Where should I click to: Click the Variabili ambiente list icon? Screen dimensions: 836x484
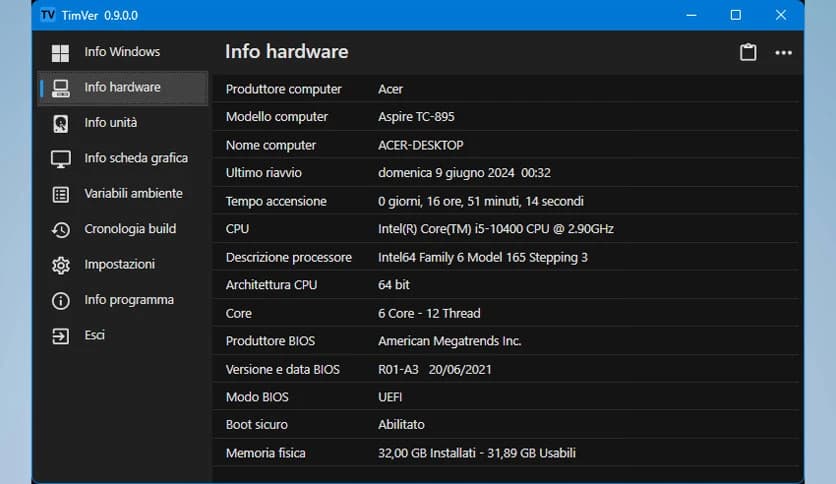[60, 195]
